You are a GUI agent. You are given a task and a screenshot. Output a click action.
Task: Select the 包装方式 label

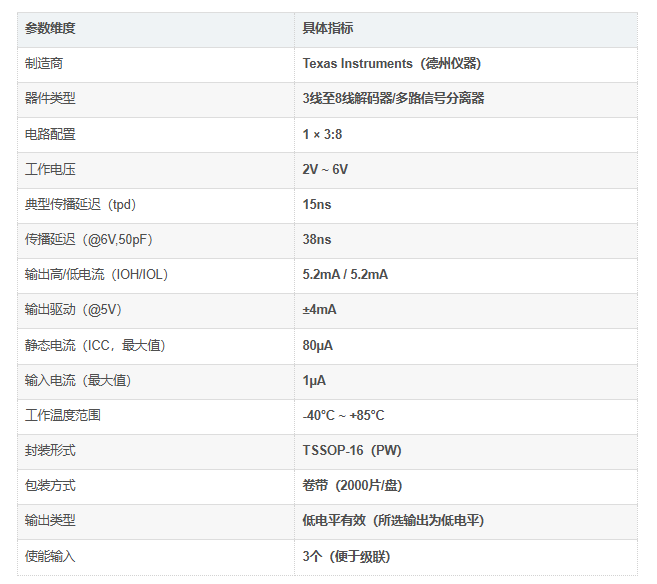[50, 486]
